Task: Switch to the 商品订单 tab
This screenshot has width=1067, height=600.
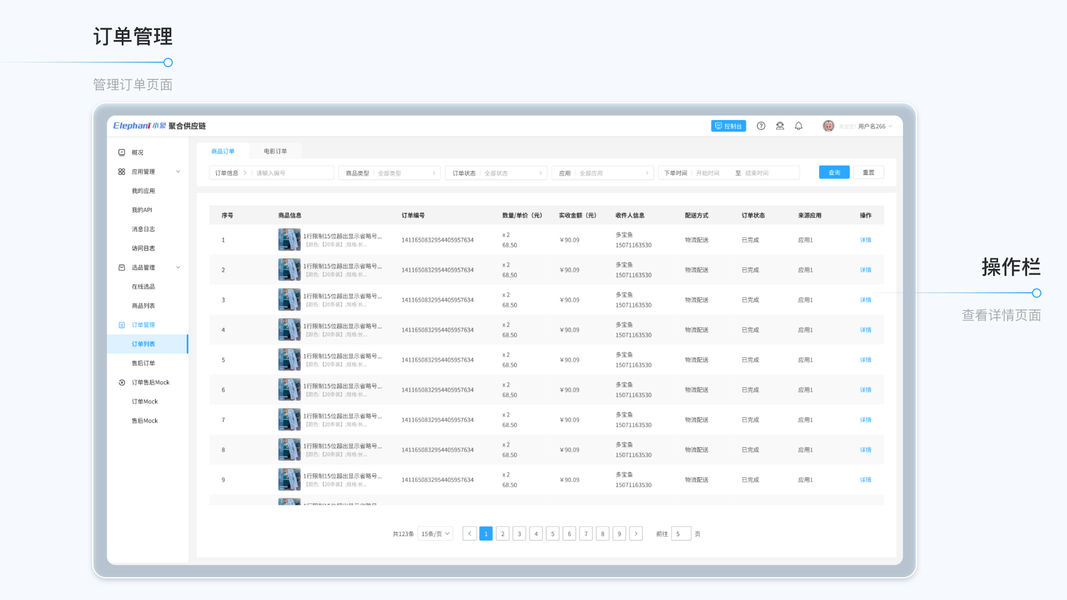Action: (x=223, y=151)
